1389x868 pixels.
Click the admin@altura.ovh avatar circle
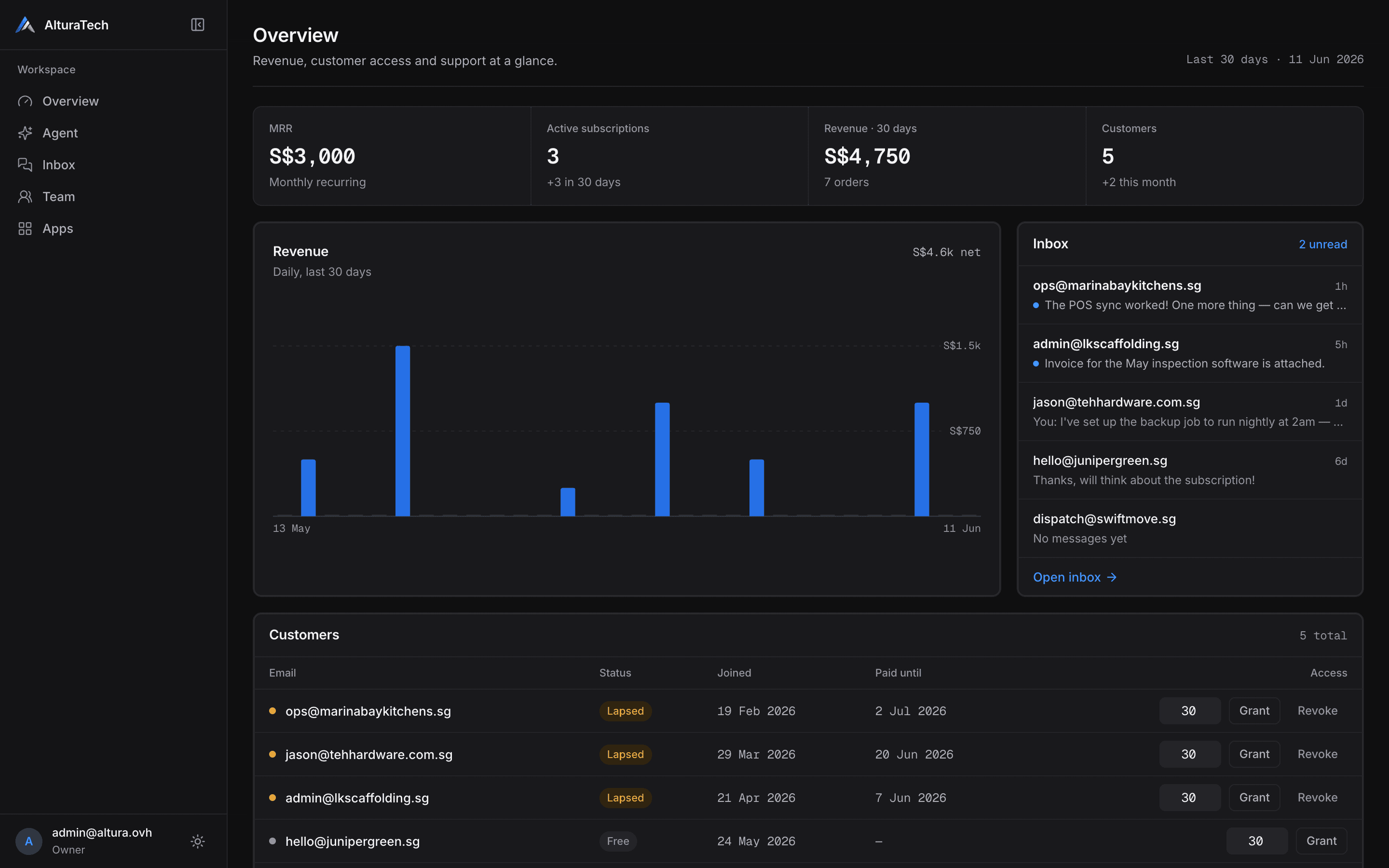click(x=29, y=841)
